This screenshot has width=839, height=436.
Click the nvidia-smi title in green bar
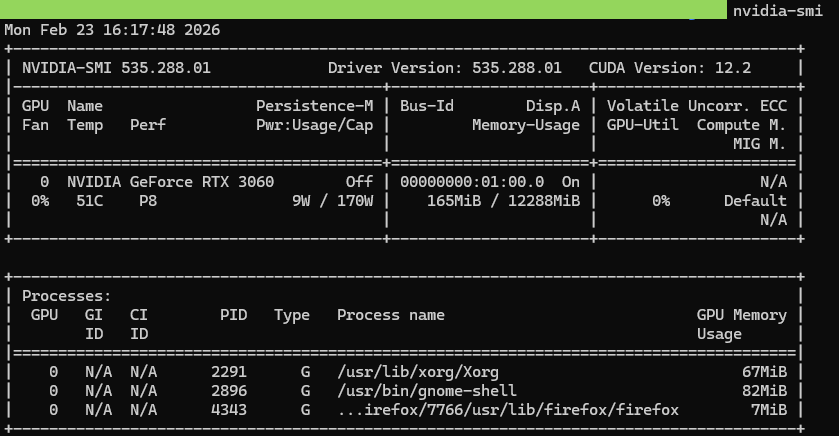click(777, 10)
